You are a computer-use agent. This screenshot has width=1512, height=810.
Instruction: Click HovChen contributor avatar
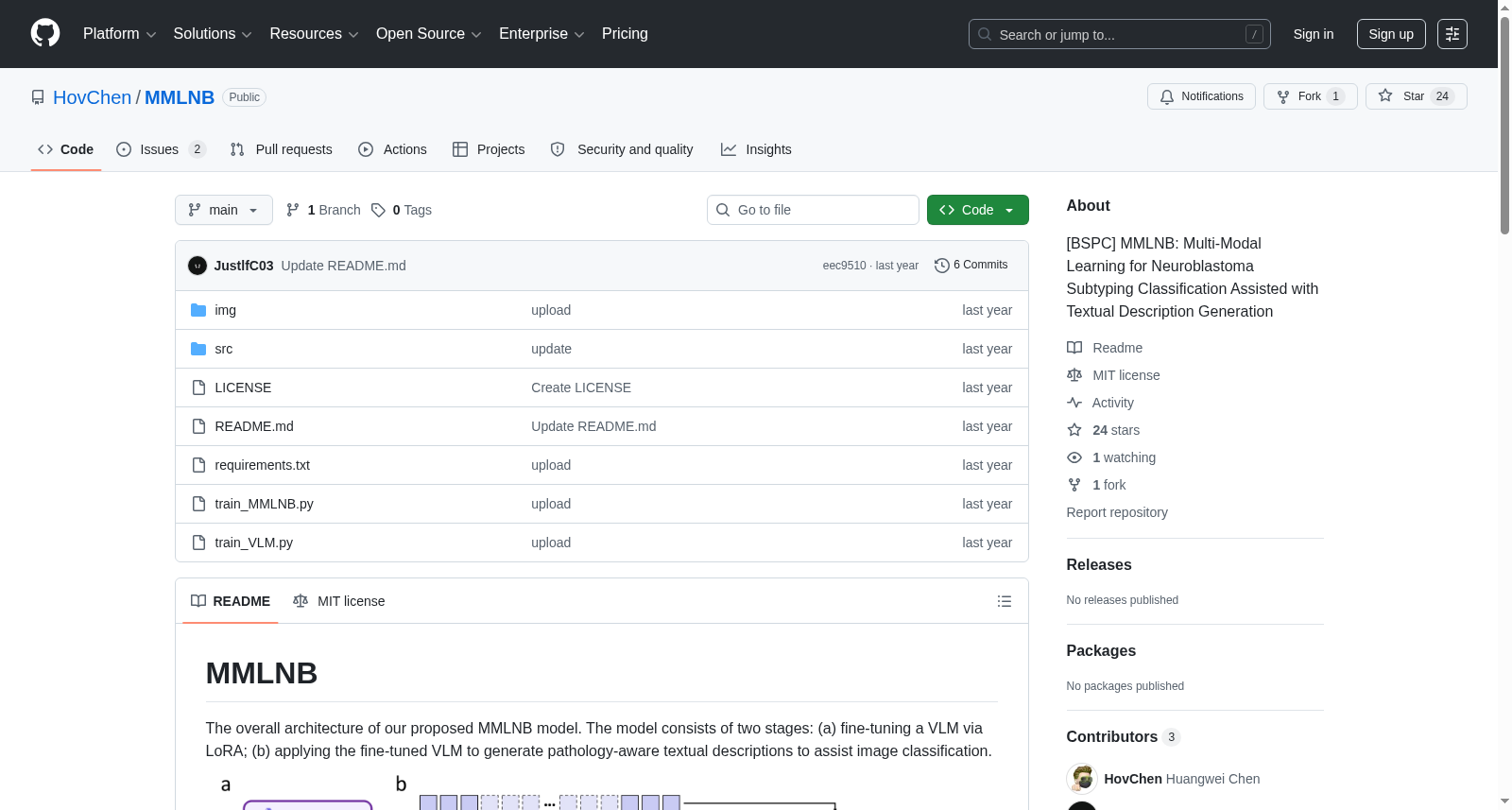(x=1082, y=779)
